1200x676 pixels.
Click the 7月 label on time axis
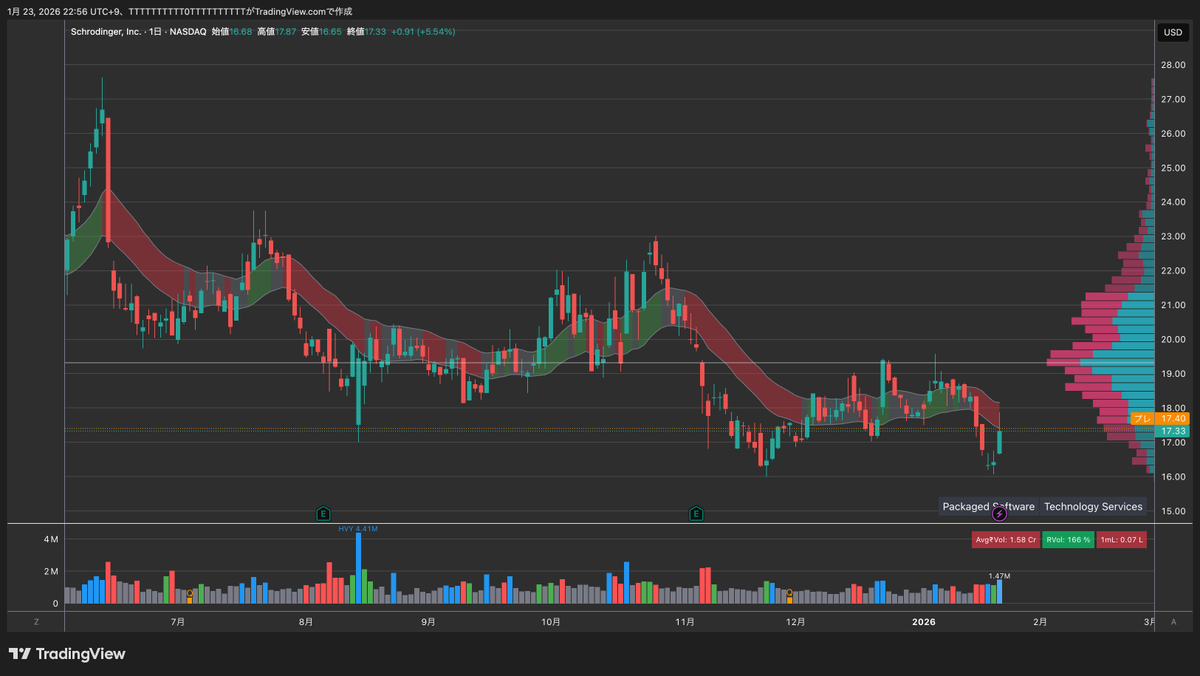(x=178, y=622)
